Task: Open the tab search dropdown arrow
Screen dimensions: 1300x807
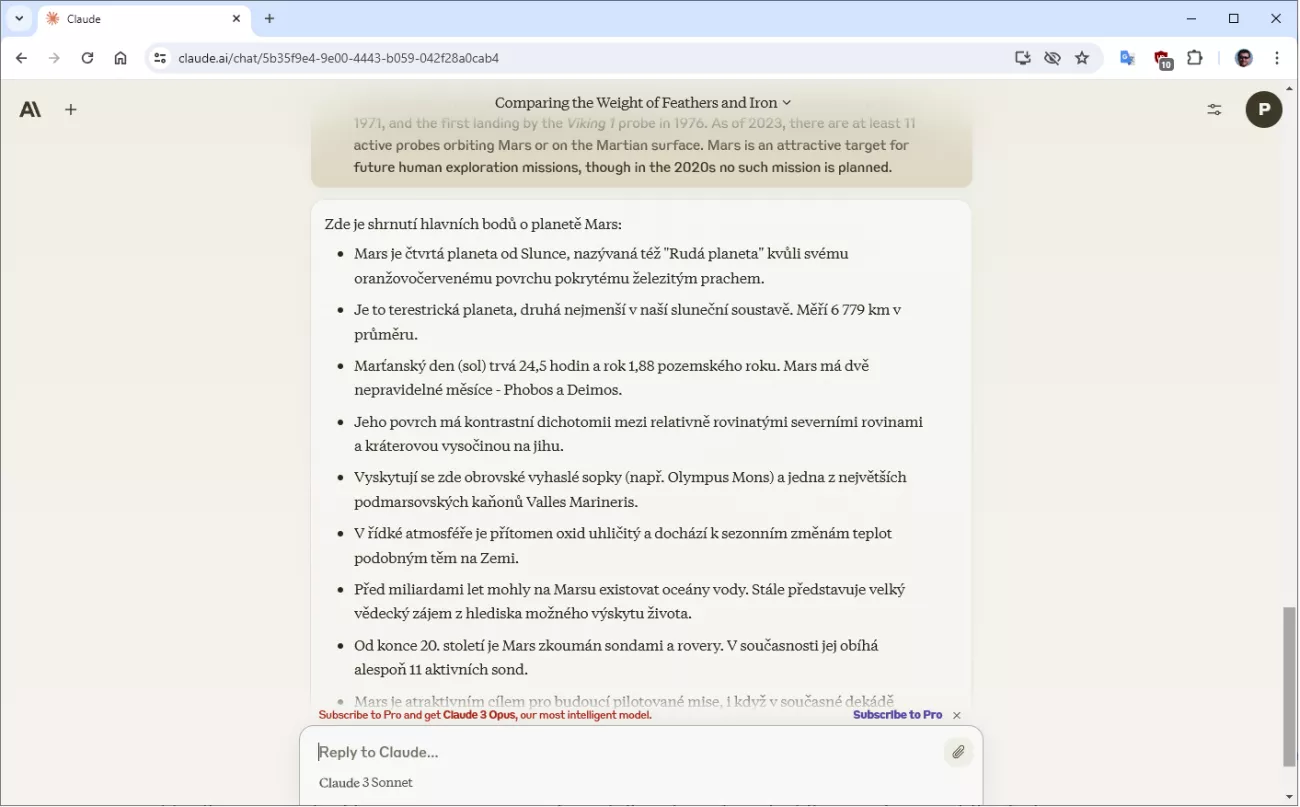Action: (x=19, y=18)
